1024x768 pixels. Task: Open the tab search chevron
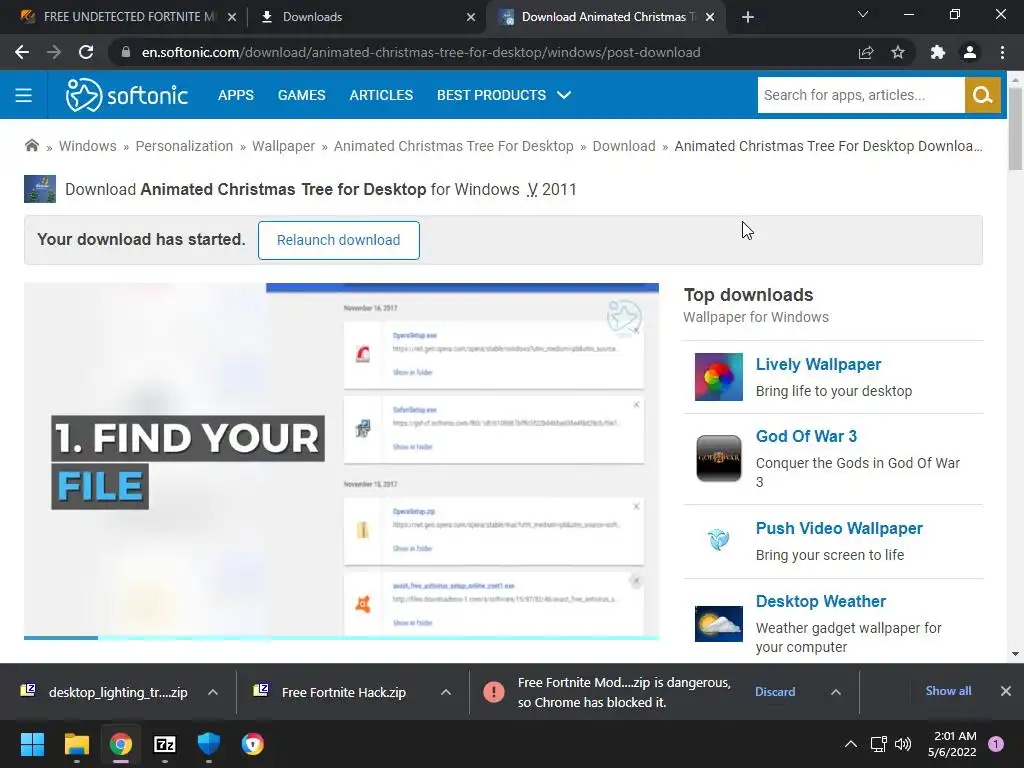(x=863, y=14)
